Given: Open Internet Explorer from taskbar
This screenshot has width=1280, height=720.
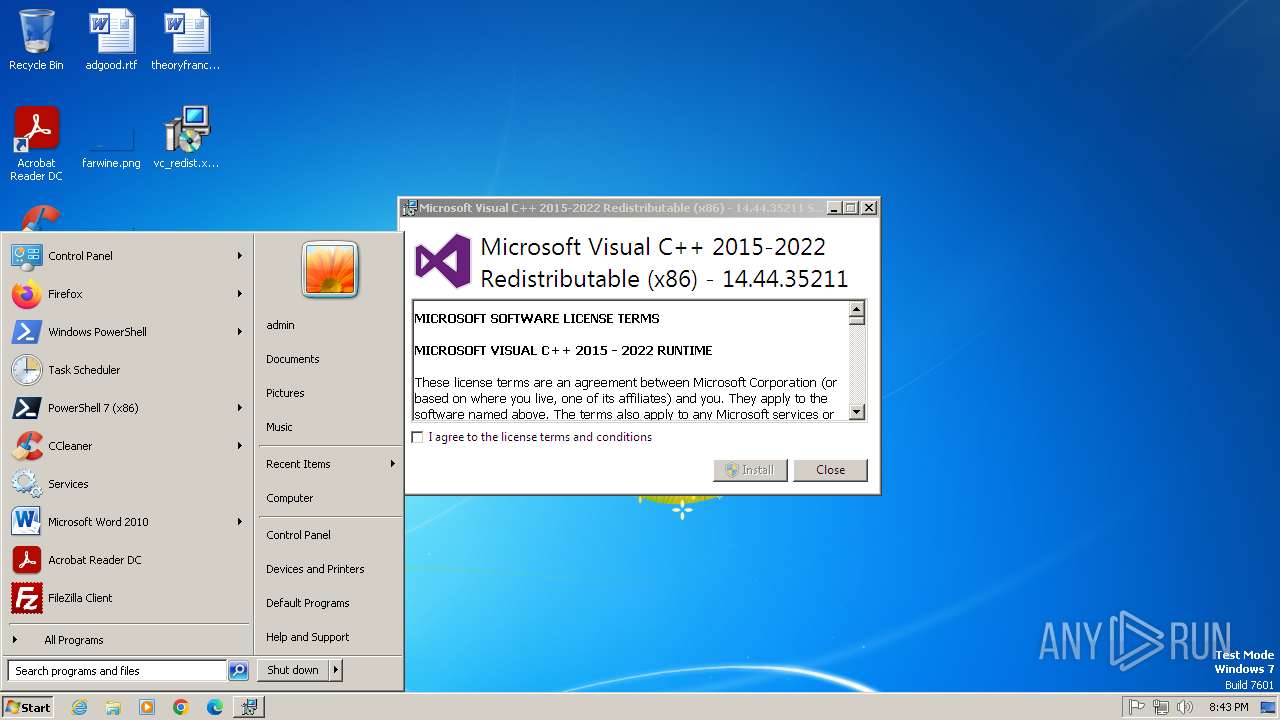Looking at the screenshot, I should click(x=79, y=707).
